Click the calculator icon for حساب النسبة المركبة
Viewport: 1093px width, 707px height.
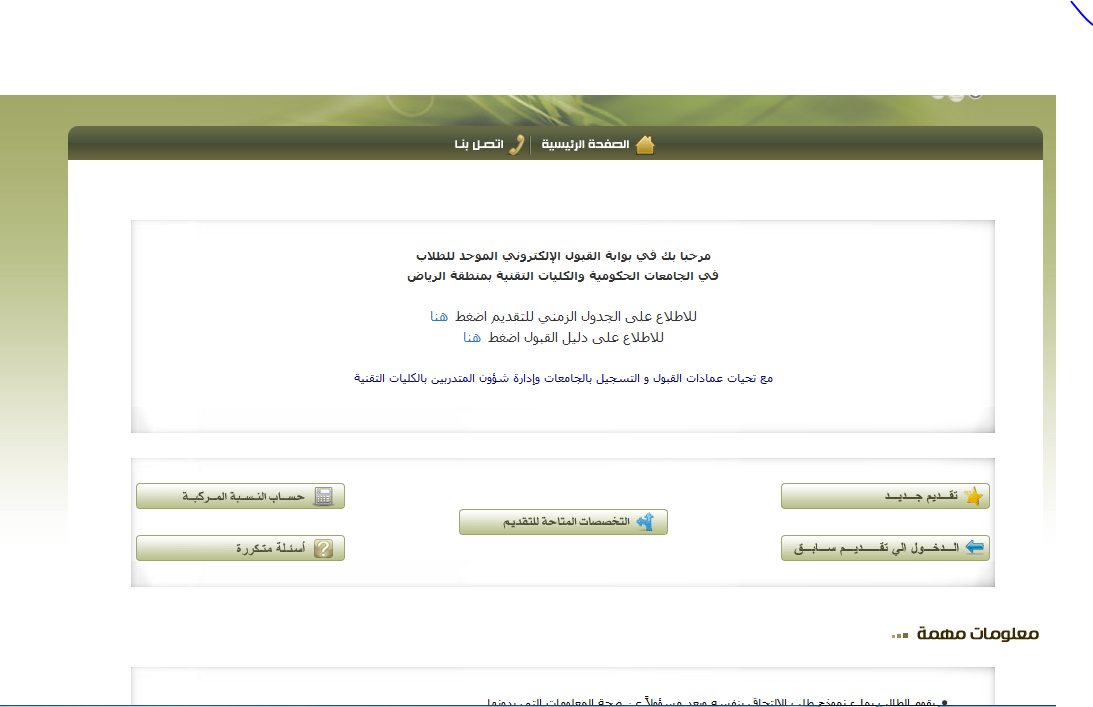(x=323, y=496)
